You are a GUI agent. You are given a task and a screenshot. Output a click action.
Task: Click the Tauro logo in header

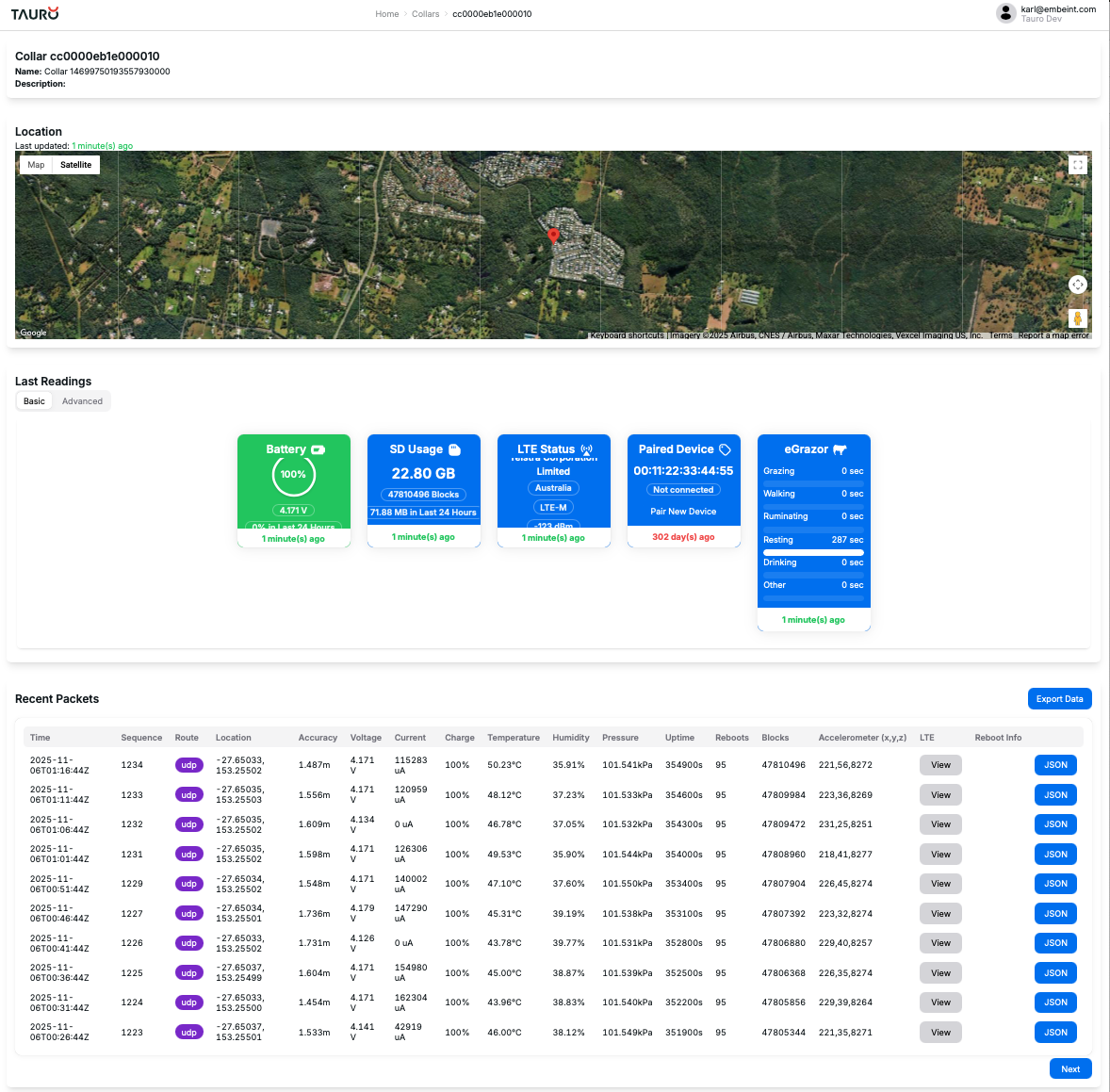(x=35, y=13)
